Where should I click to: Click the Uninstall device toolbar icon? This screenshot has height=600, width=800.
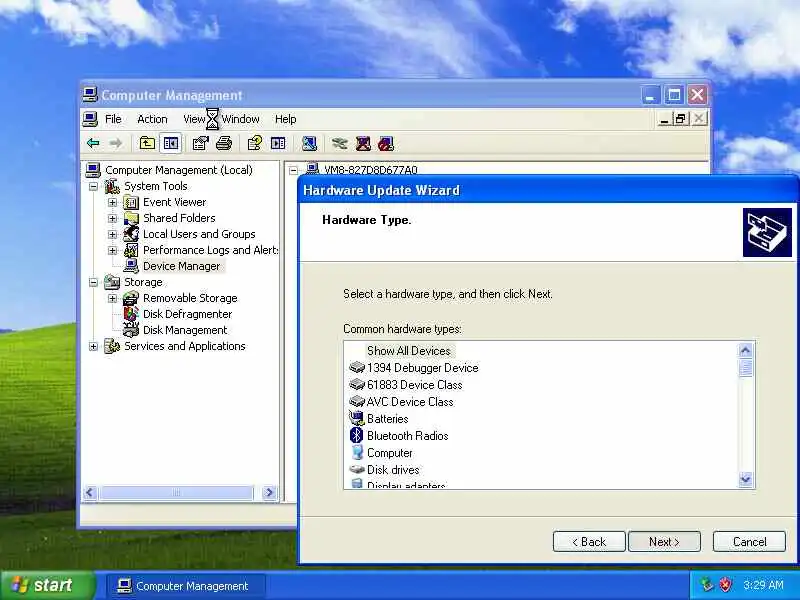[363, 143]
